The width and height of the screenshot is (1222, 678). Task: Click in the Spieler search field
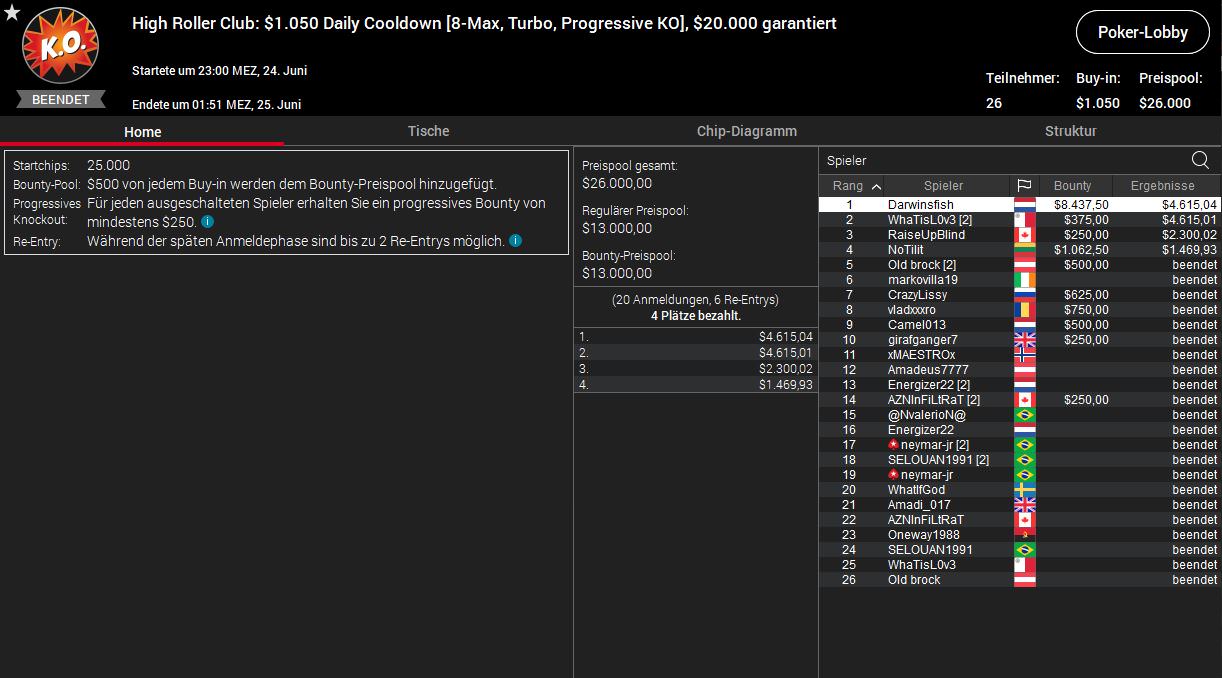point(1000,160)
